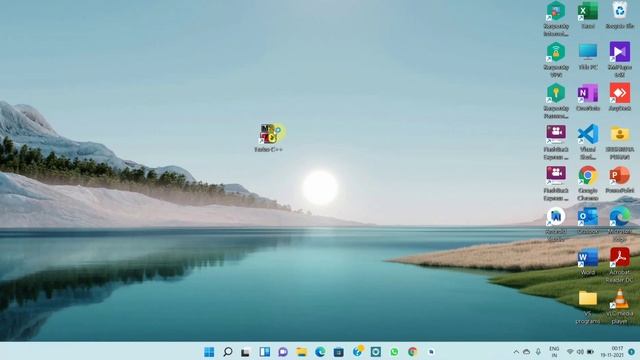Open the Widgets panel from taskbar

(x=264, y=352)
